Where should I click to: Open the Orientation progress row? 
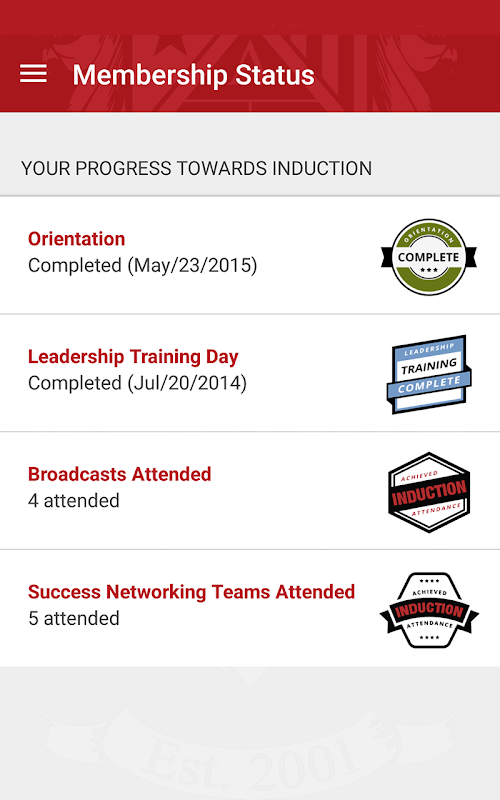pos(250,256)
